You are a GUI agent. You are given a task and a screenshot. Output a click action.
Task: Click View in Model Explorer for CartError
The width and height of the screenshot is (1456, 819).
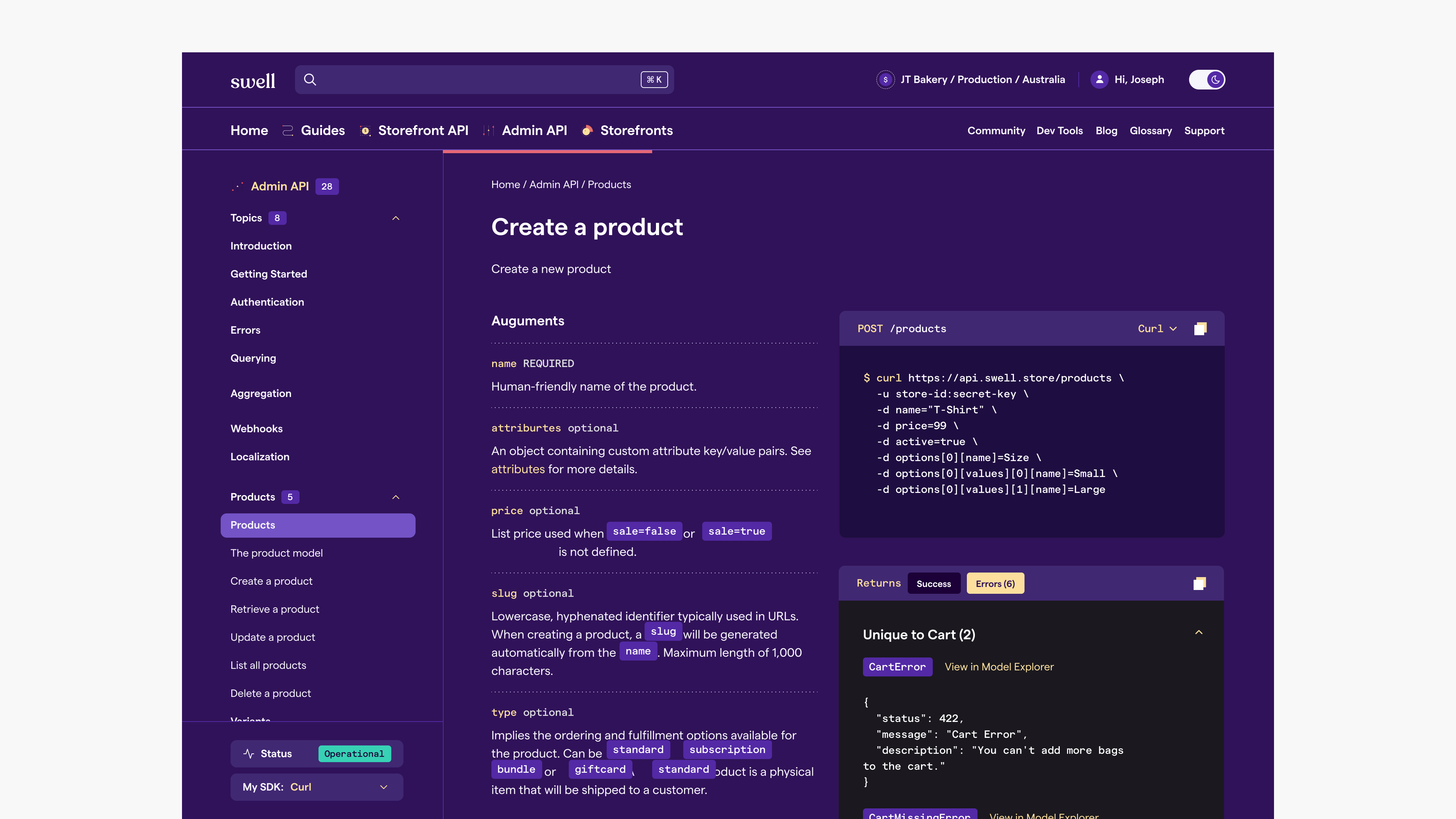999,667
